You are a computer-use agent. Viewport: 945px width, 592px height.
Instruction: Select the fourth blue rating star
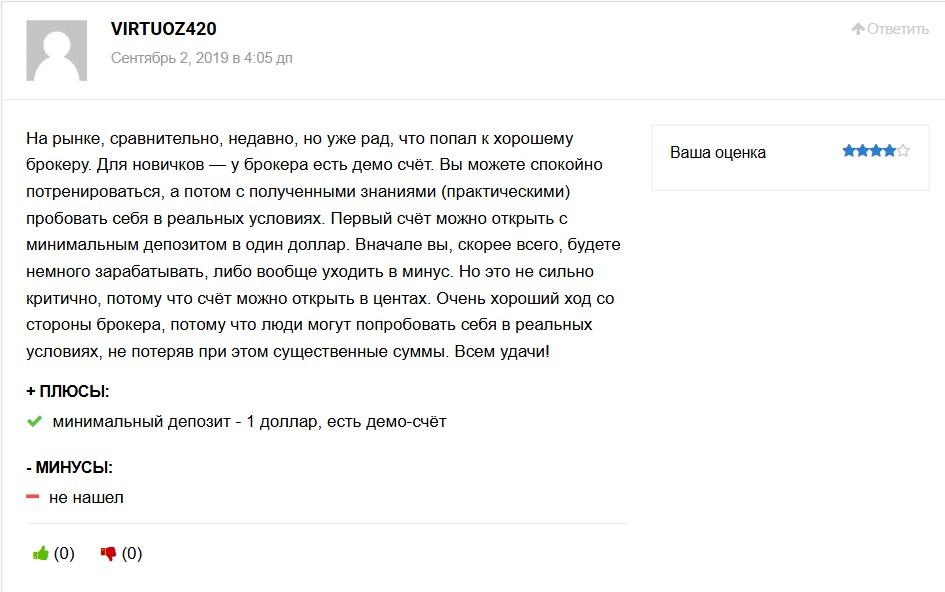pyautogui.click(x=889, y=151)
